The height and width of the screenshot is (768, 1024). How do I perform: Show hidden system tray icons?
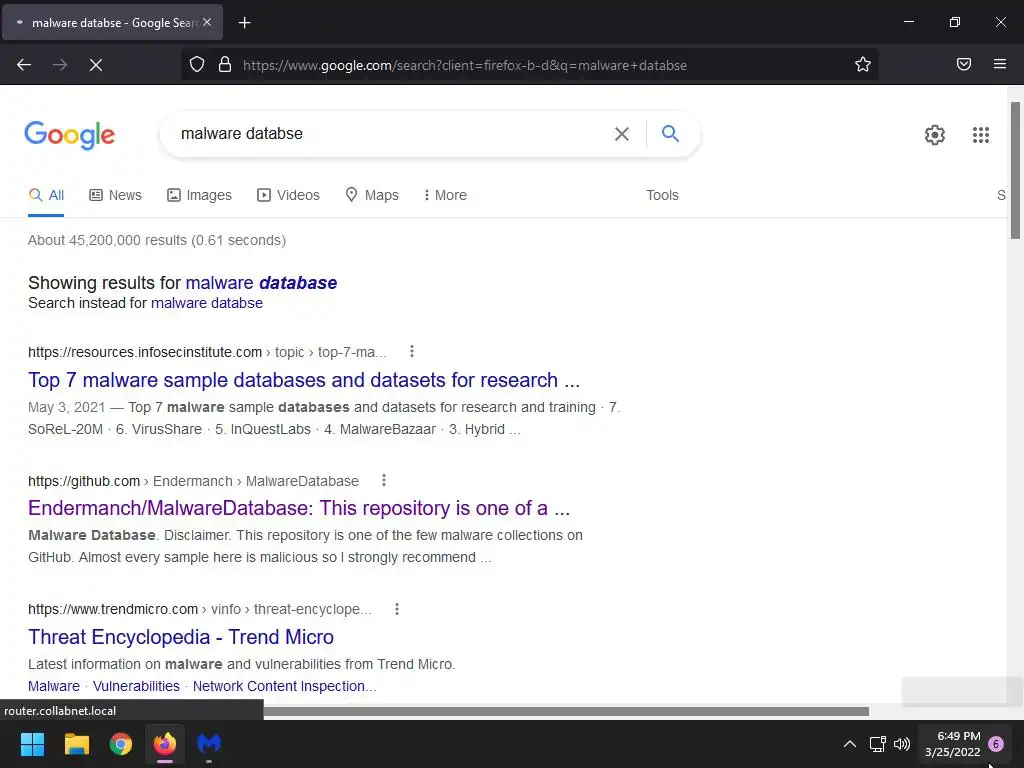click(x=850, y=744)
